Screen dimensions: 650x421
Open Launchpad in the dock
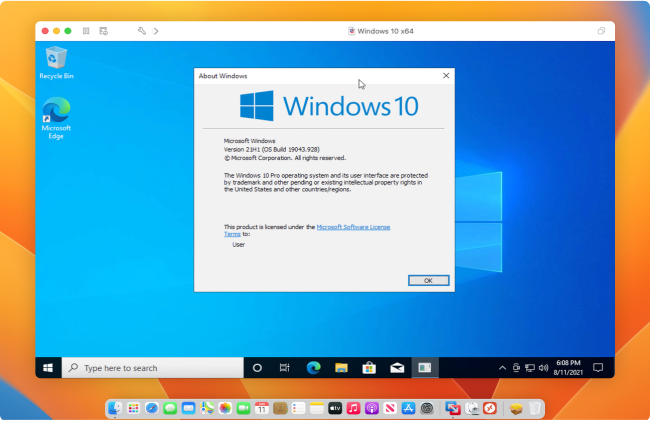pos(133,409)
